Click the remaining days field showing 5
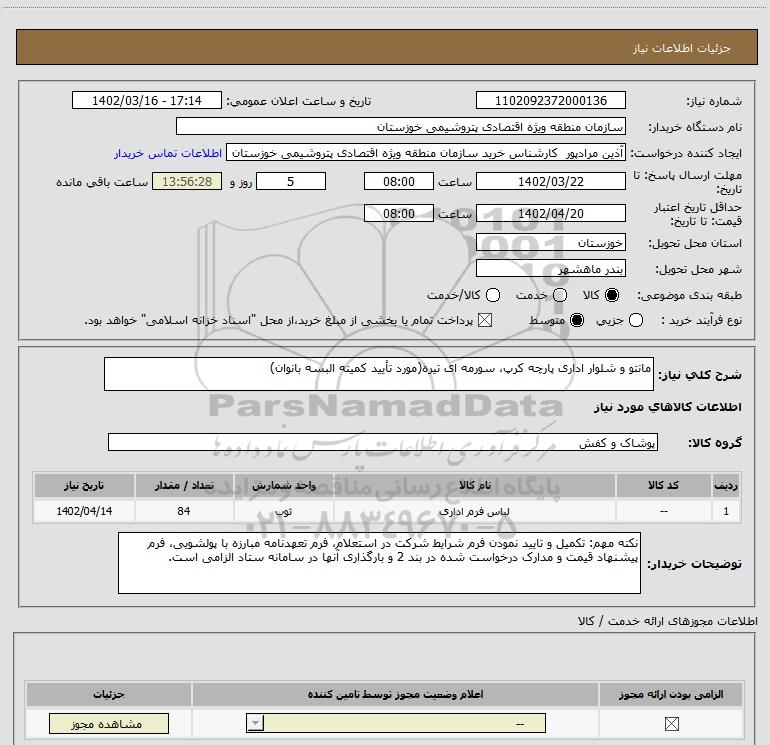The image size is (770, 745). (291, 182)
